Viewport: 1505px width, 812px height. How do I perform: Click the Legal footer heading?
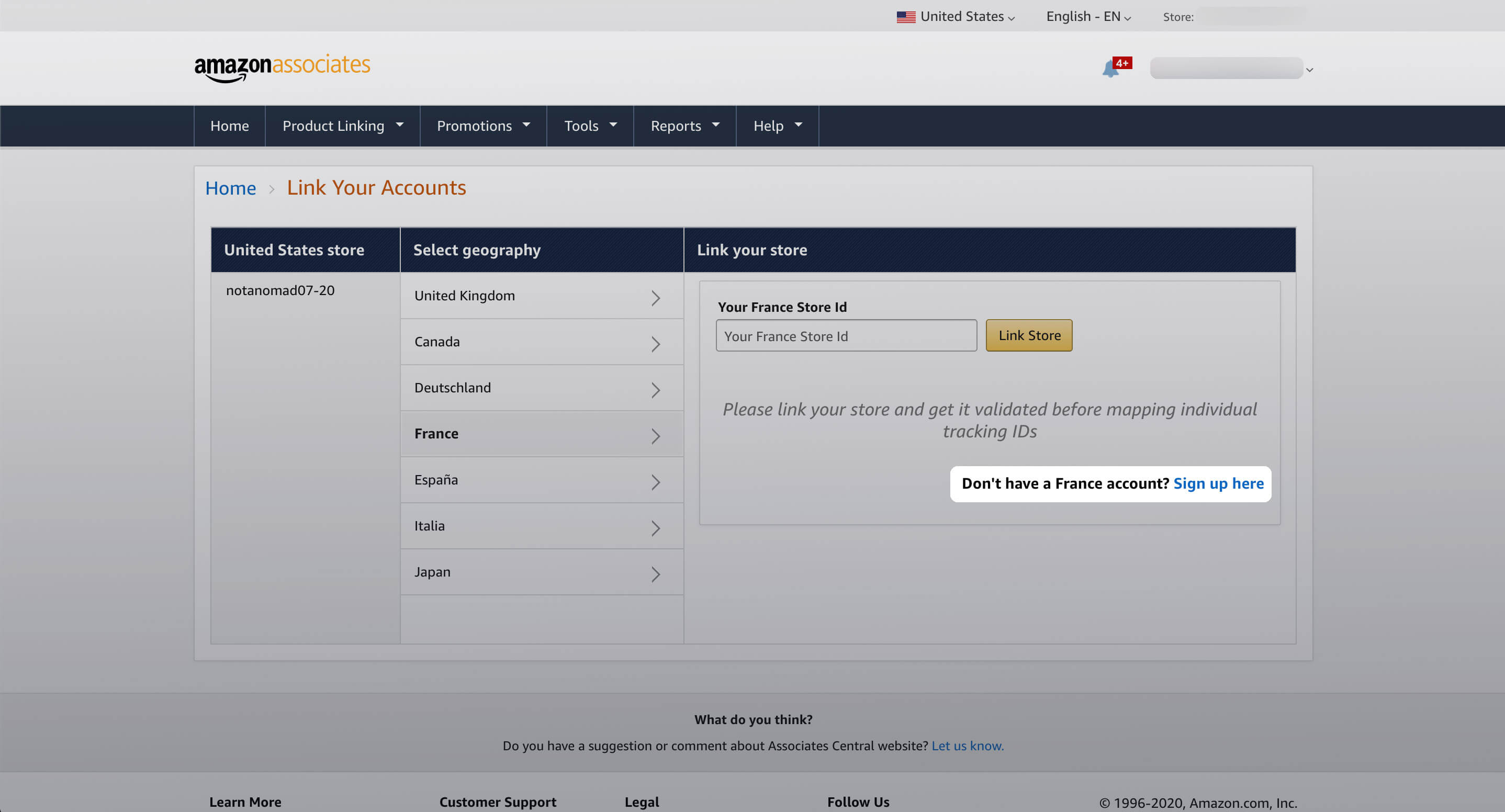coord(642,802)
